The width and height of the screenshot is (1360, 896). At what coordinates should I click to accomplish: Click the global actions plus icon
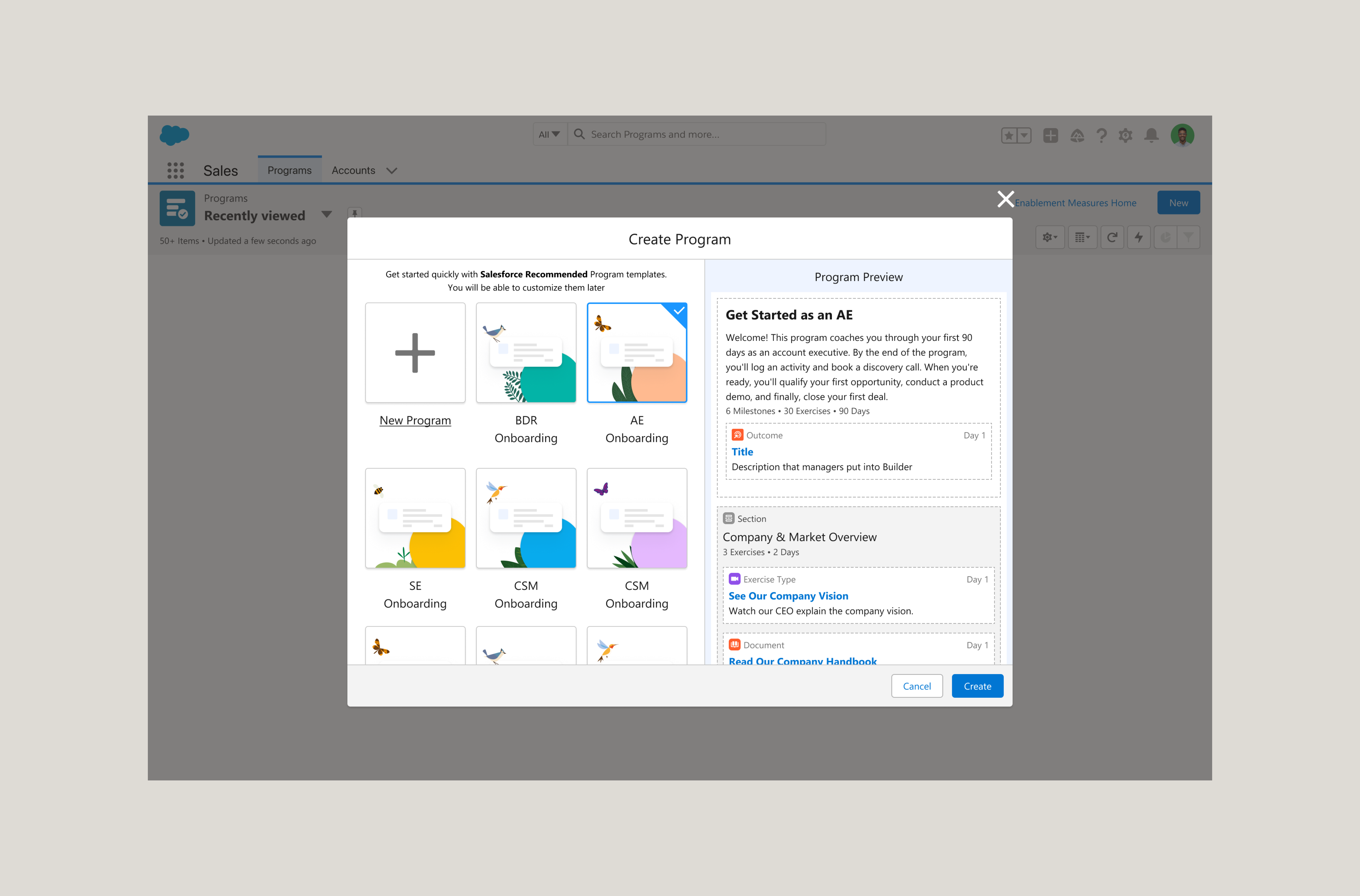coord(1051,135)
